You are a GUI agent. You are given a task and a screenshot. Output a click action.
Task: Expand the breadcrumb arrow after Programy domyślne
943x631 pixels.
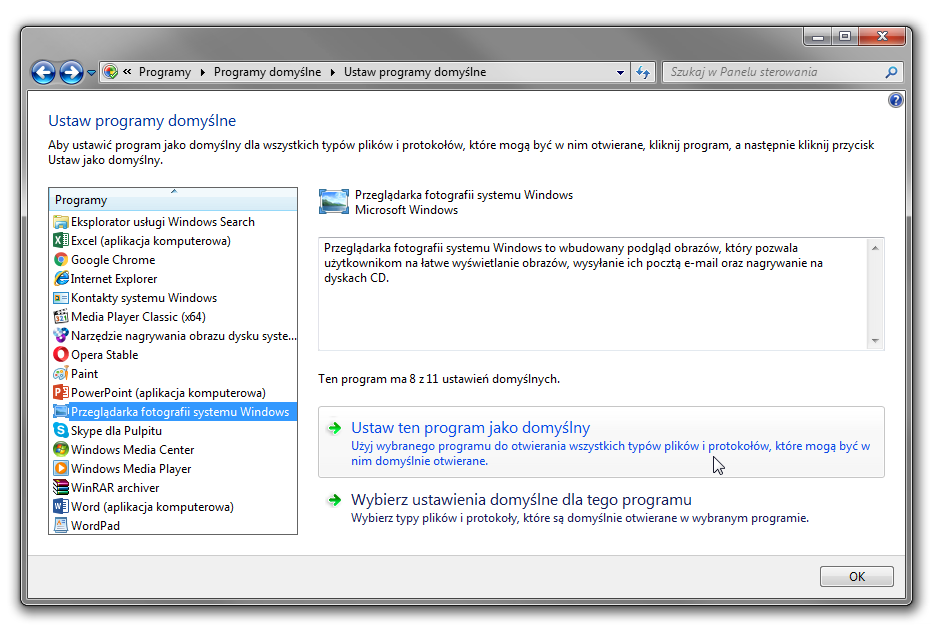coord(333,72)
